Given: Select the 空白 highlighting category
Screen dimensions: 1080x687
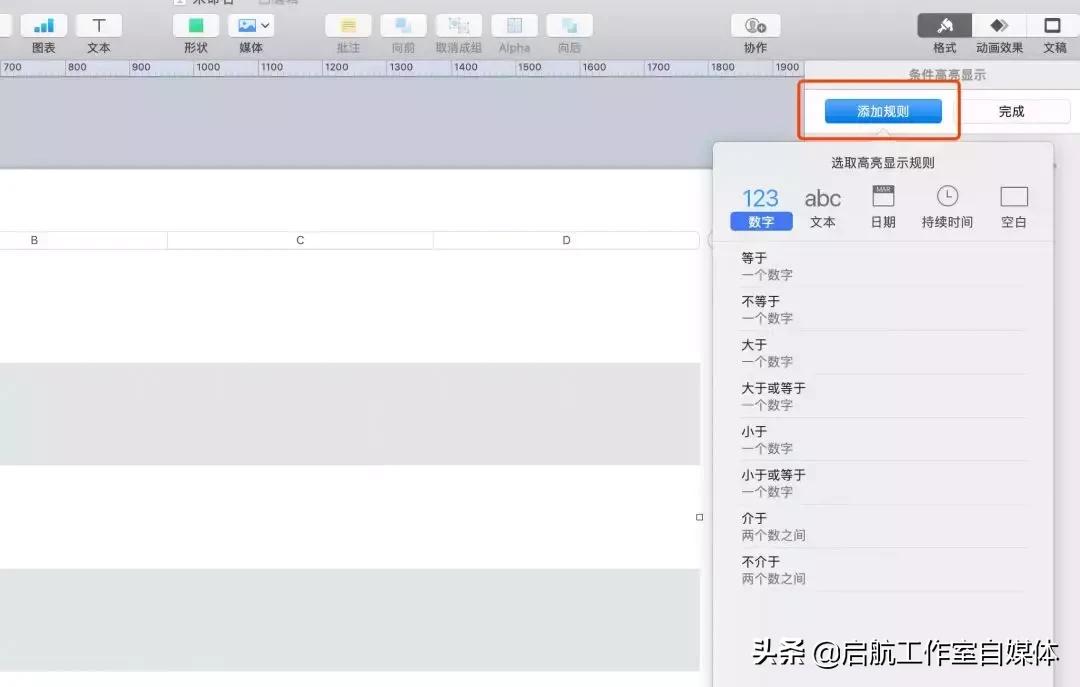Looking at the screenshot, I should 1013,207.
